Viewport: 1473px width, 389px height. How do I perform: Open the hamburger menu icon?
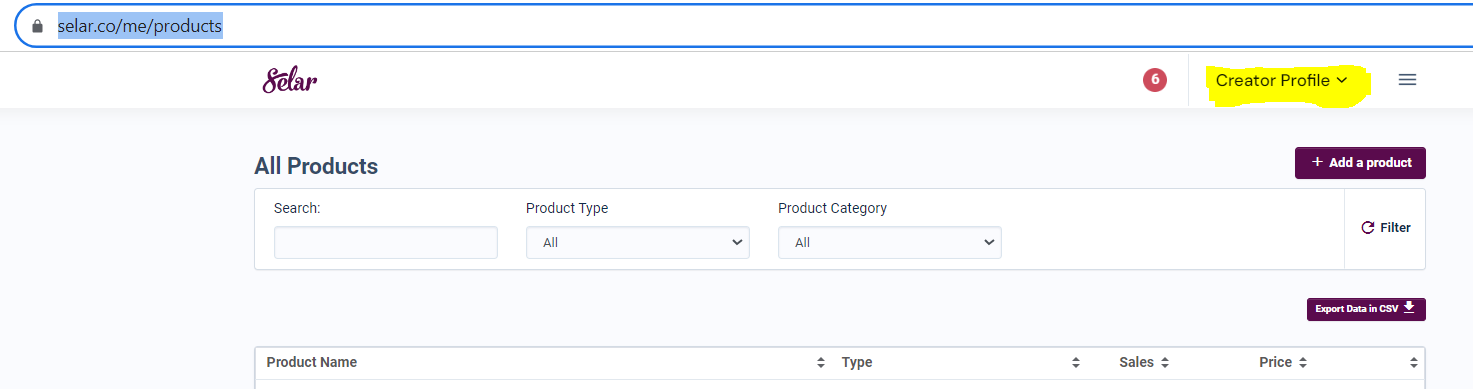pos(1407,80)
